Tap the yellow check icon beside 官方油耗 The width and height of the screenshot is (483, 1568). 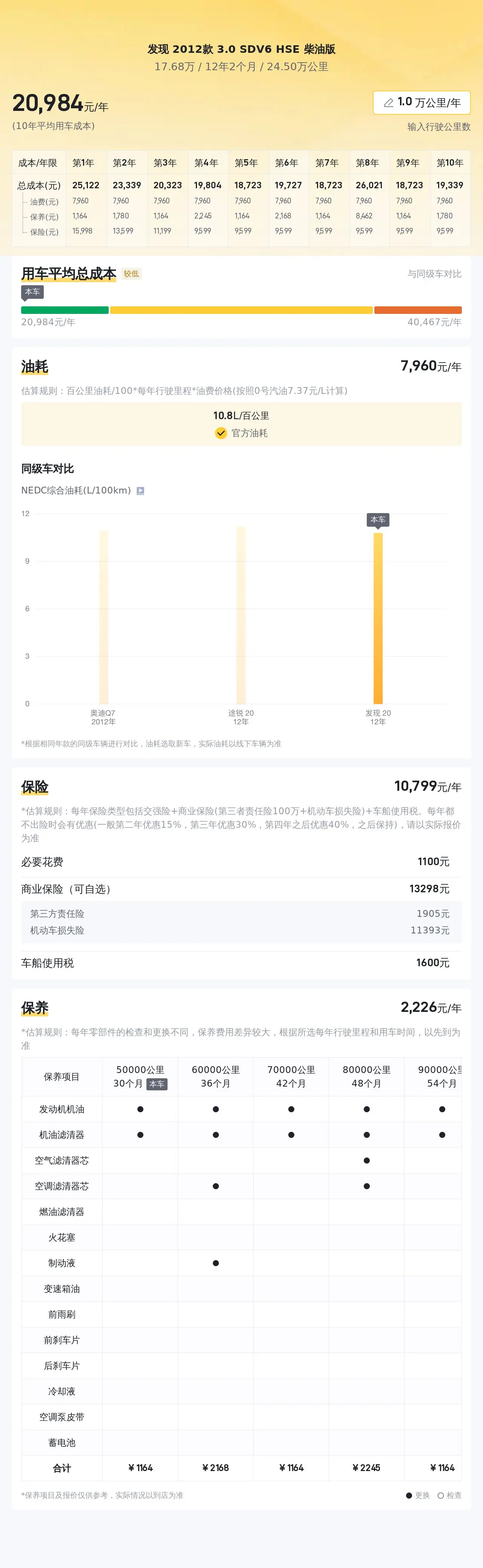(x=221, y=433)
